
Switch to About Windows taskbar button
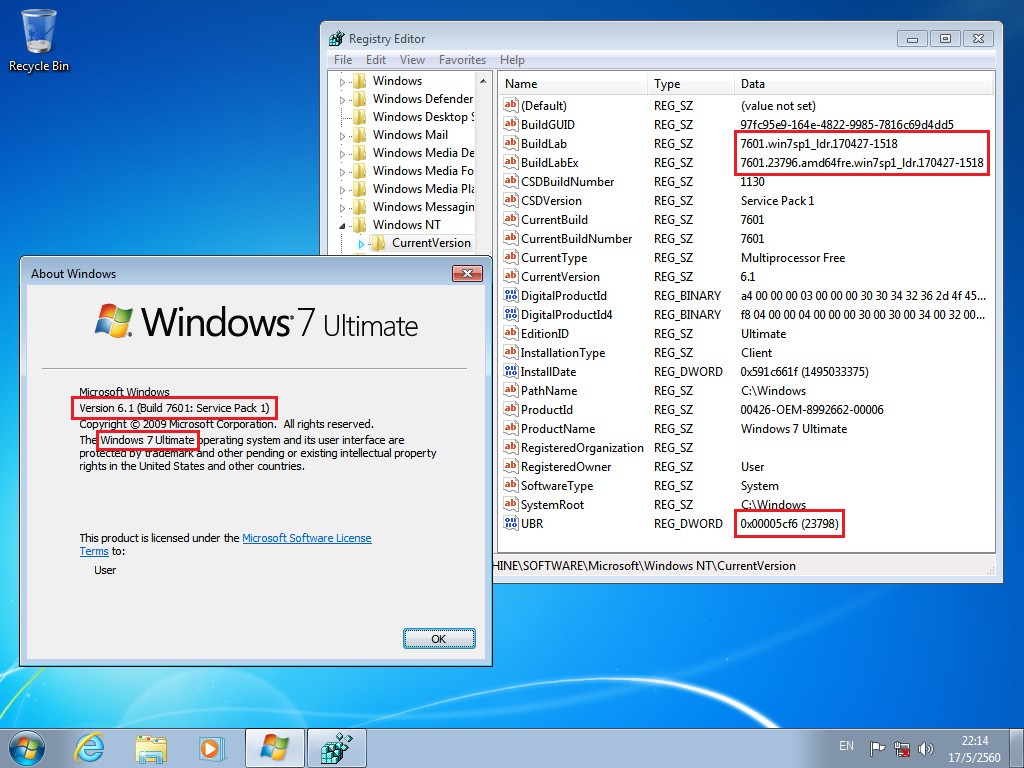coord(274,748)
